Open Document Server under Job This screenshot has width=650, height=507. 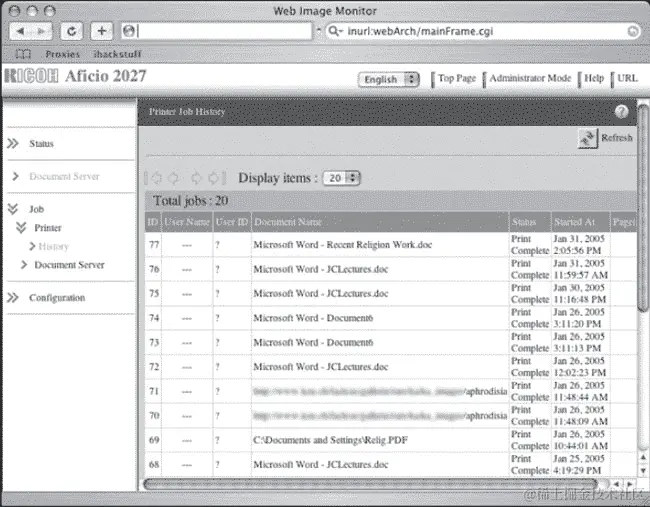tap(69, 265)
